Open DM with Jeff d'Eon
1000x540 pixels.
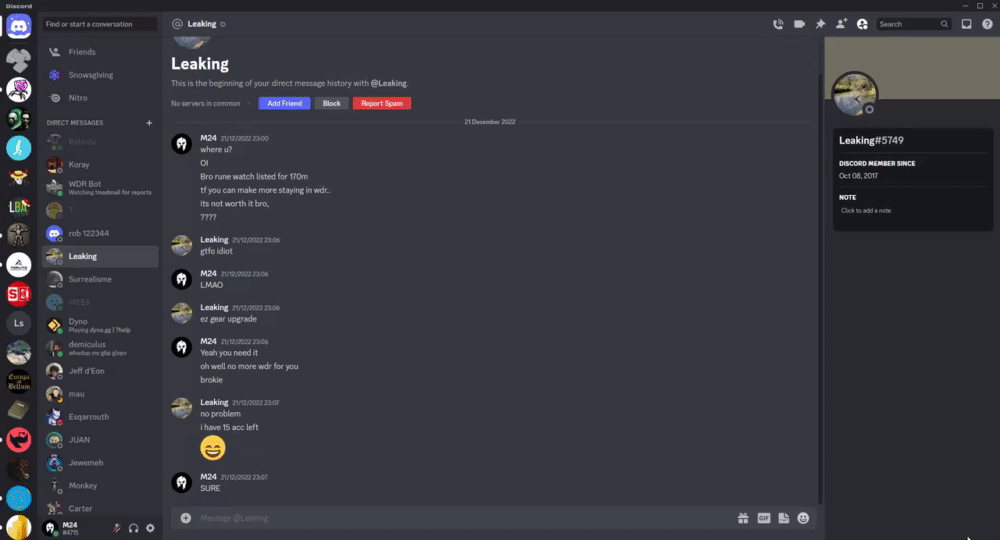coord(100,371)
